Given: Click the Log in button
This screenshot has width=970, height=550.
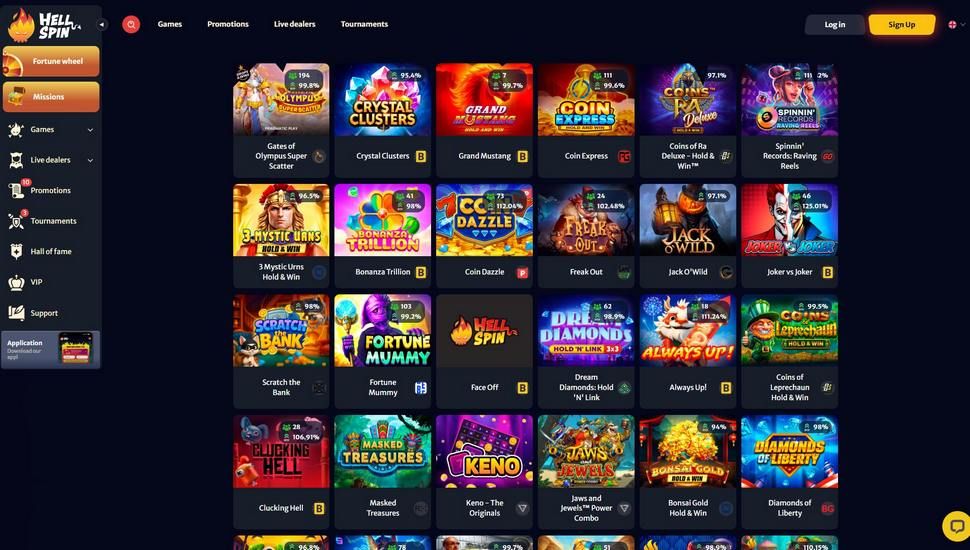Looking at the screenshot, I should (x=835, y=25).
